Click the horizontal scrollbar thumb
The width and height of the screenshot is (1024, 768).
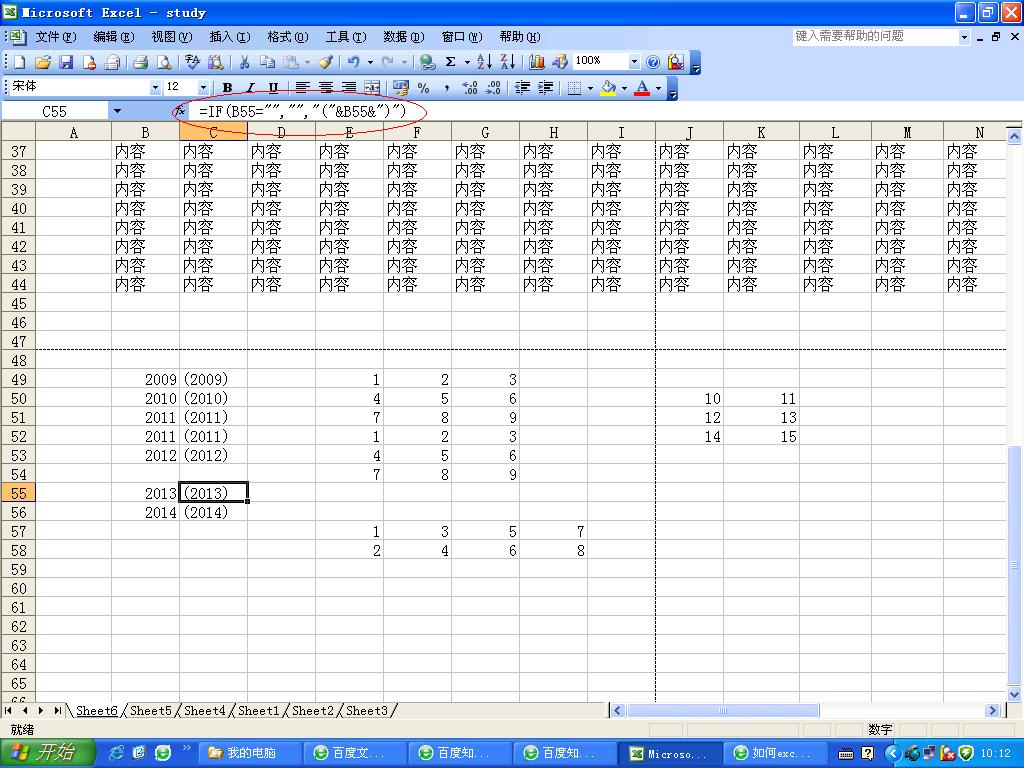click(x=723, y=711)
